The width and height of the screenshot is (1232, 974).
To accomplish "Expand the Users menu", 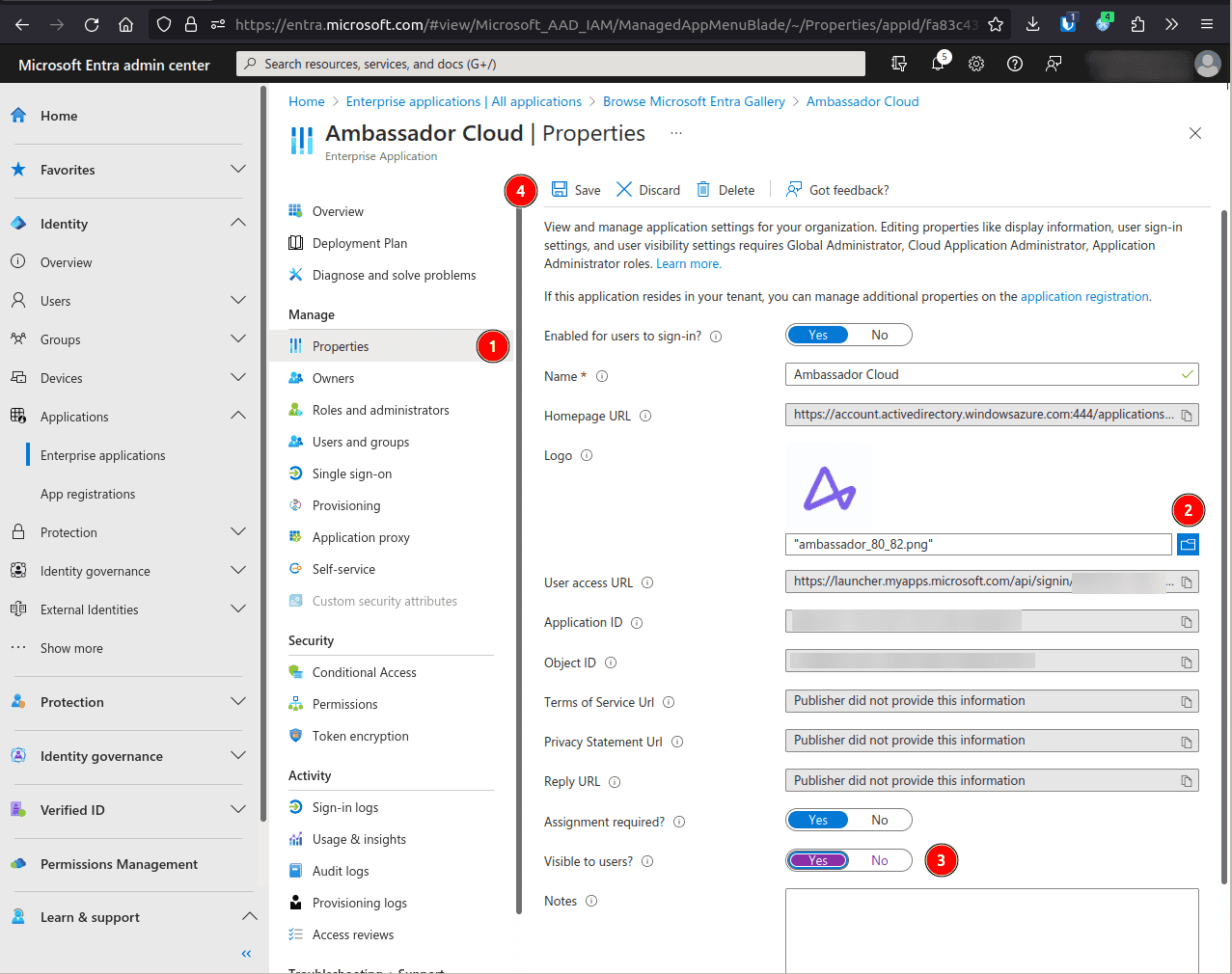I will pos(238,301).
